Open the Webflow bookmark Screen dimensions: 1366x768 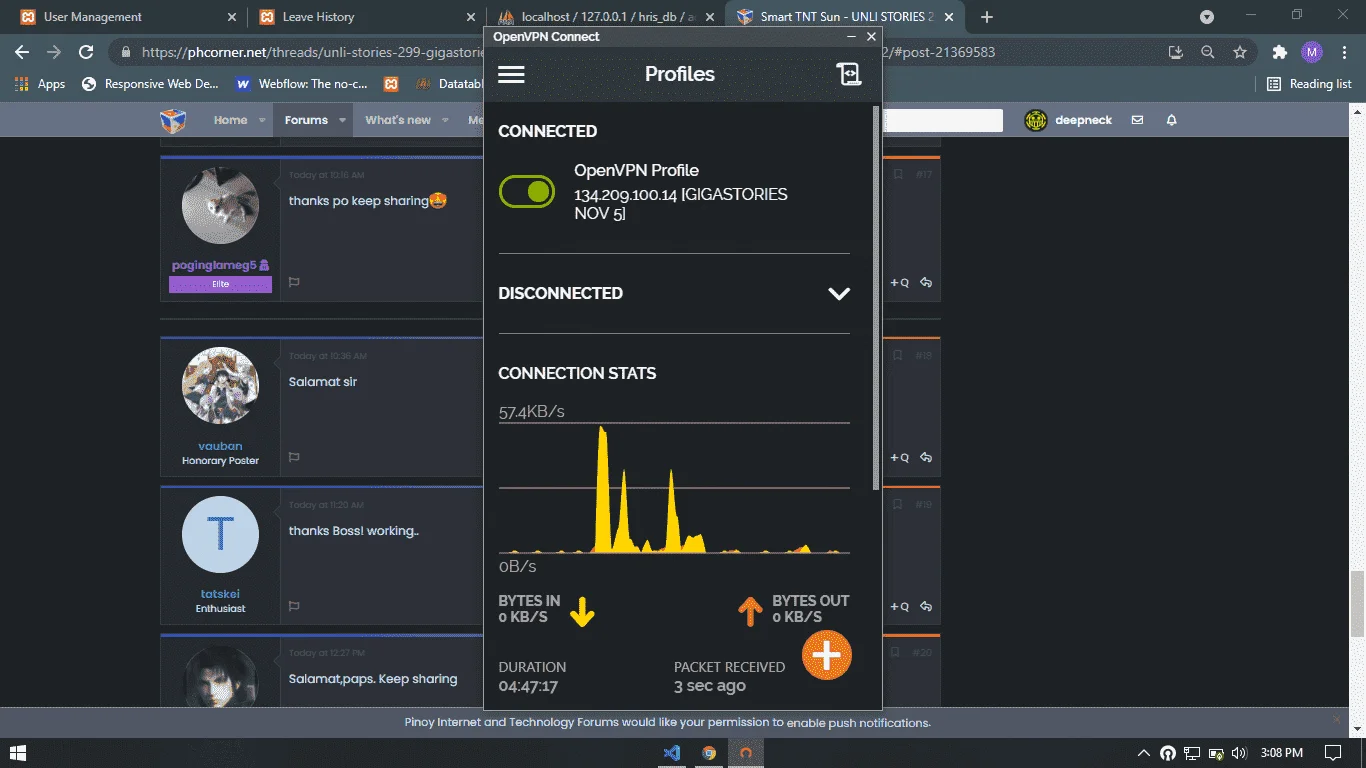[x=301, y=84]
